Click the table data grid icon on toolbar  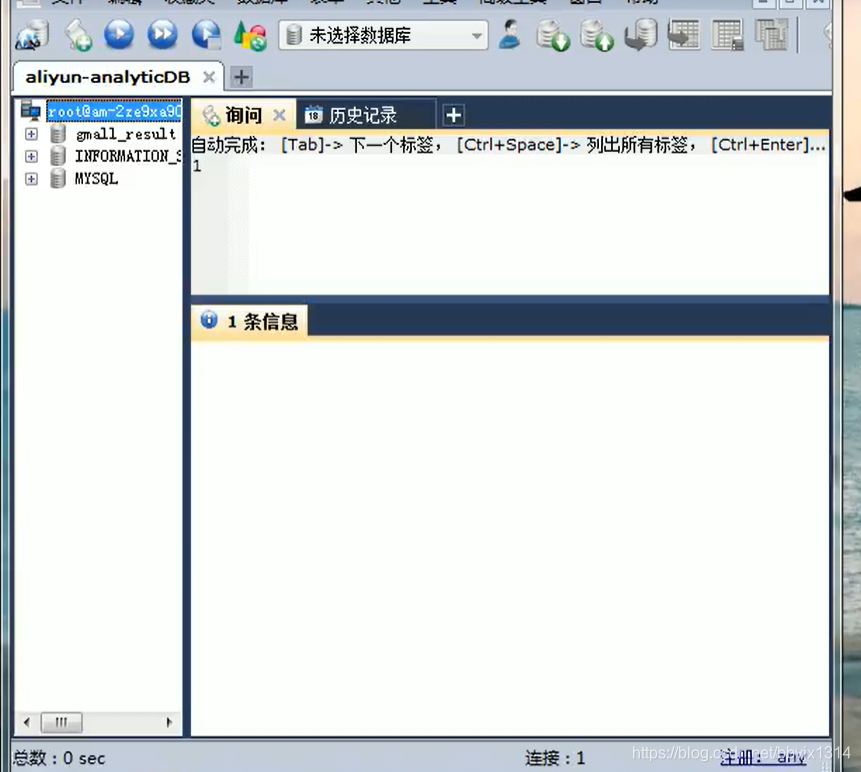(x=727, y=35)
